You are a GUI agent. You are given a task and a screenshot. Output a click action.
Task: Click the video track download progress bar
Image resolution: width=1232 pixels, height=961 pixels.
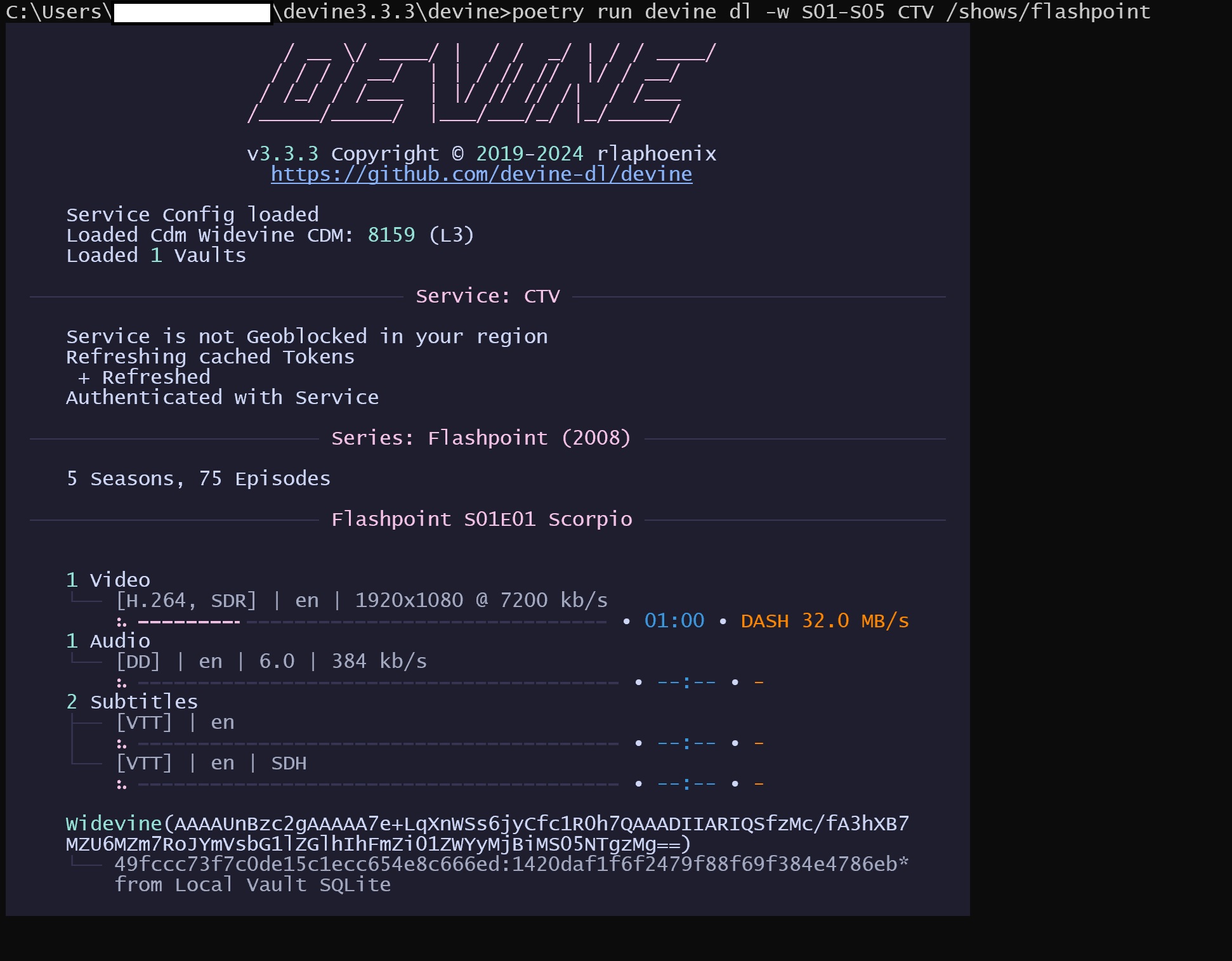[x=372, y=622]
